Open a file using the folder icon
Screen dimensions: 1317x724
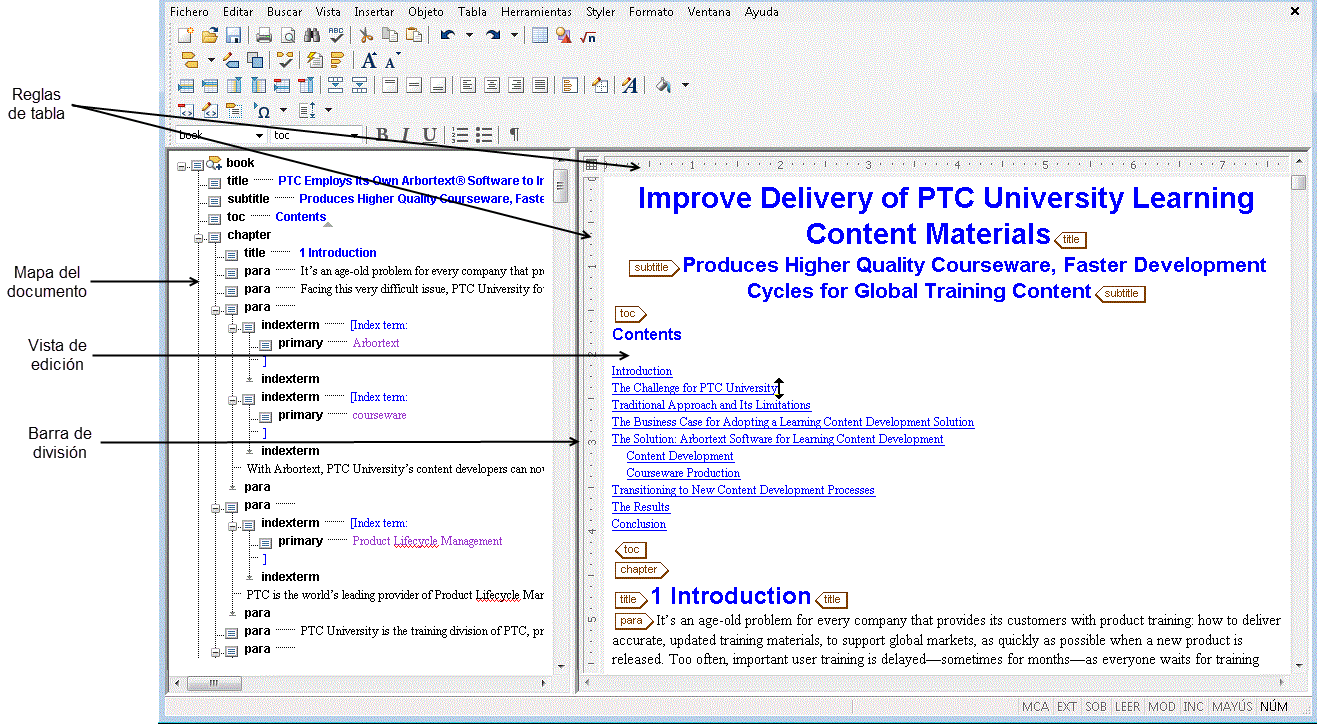[210, 35]
